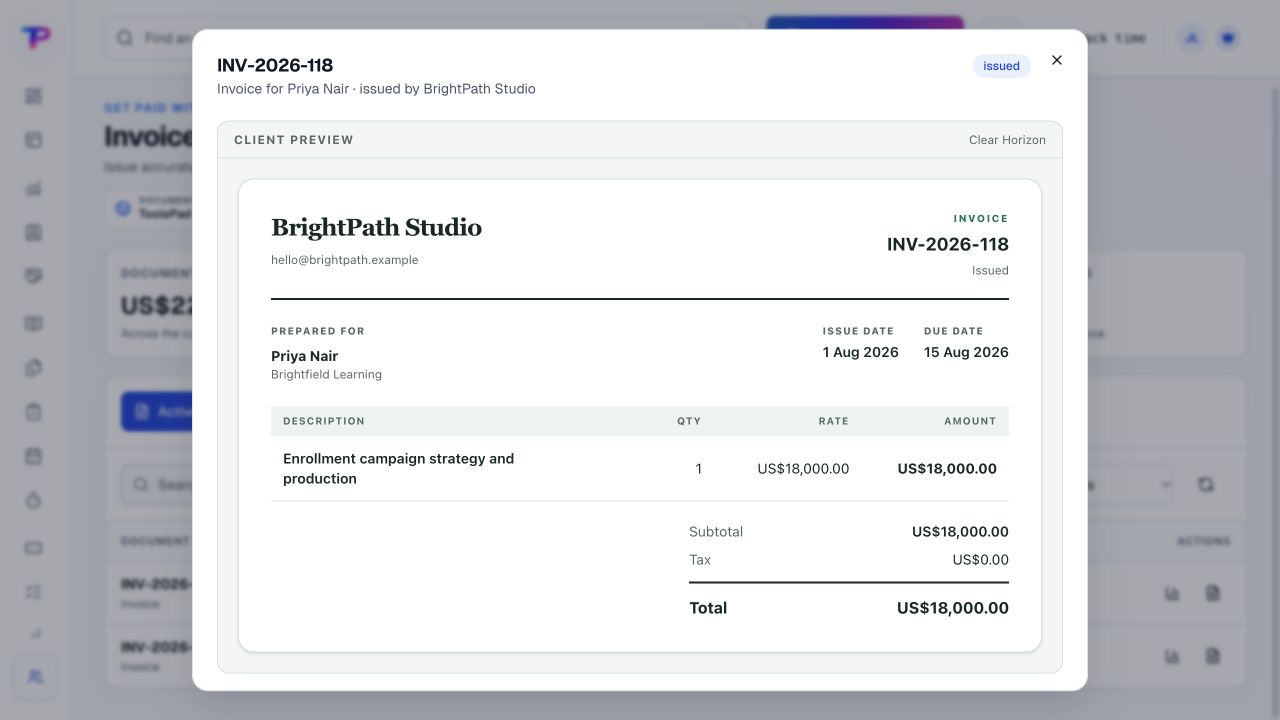The image size is (1280, 720).
Task: Click the app logo in the background sidebar
Action: (x=35, y=37)
